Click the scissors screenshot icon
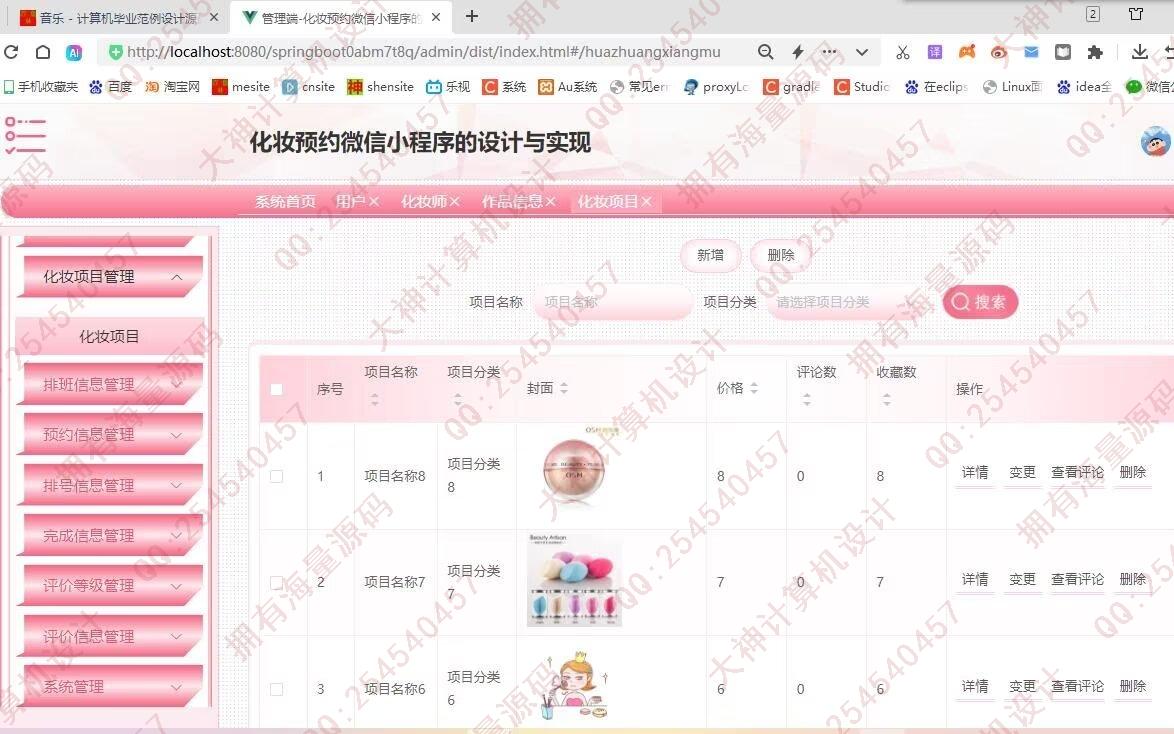Viewport: 1174px width, 734px height. [x=902, y=52]
